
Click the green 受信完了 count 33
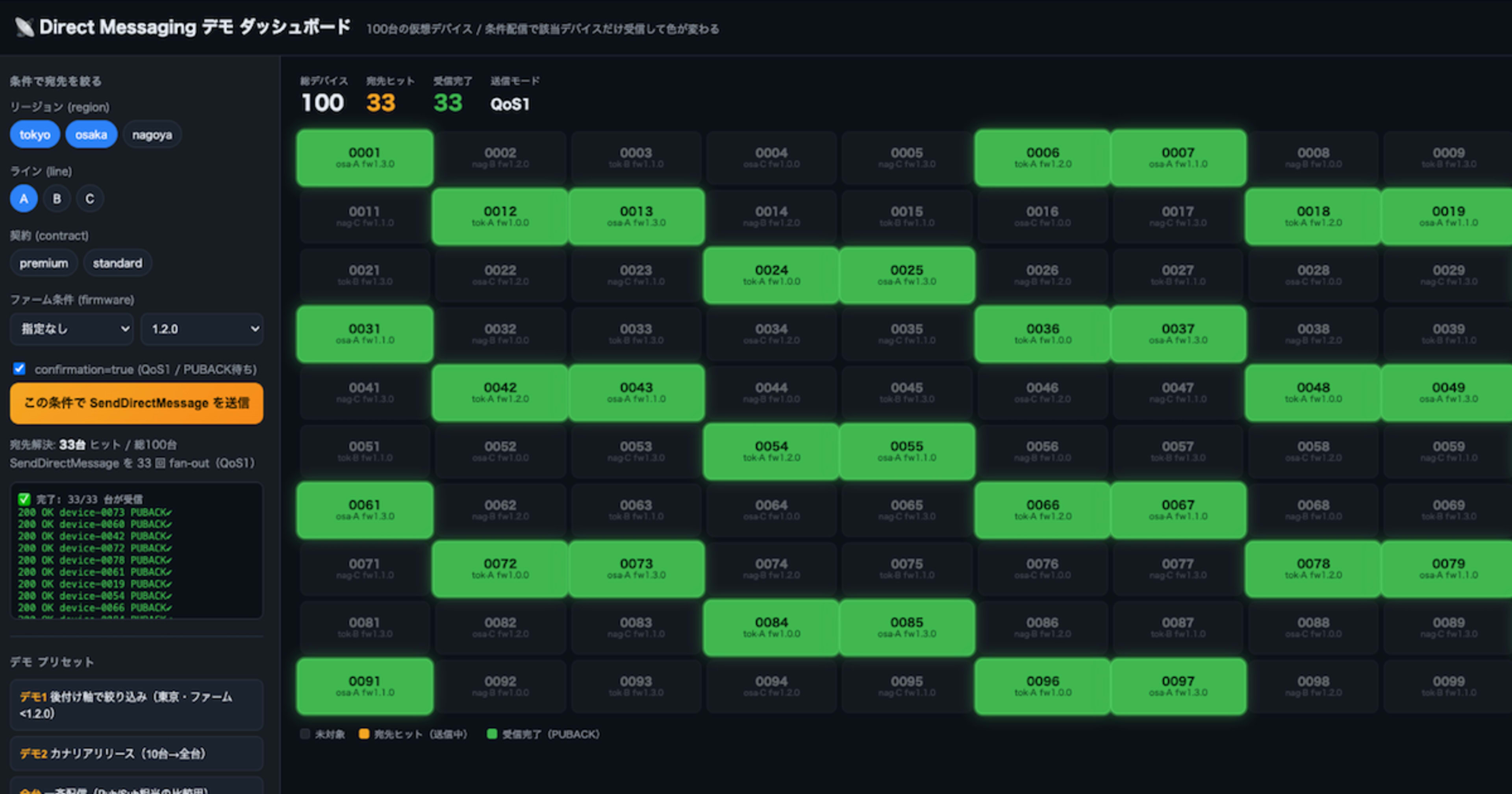coord(448,103)
